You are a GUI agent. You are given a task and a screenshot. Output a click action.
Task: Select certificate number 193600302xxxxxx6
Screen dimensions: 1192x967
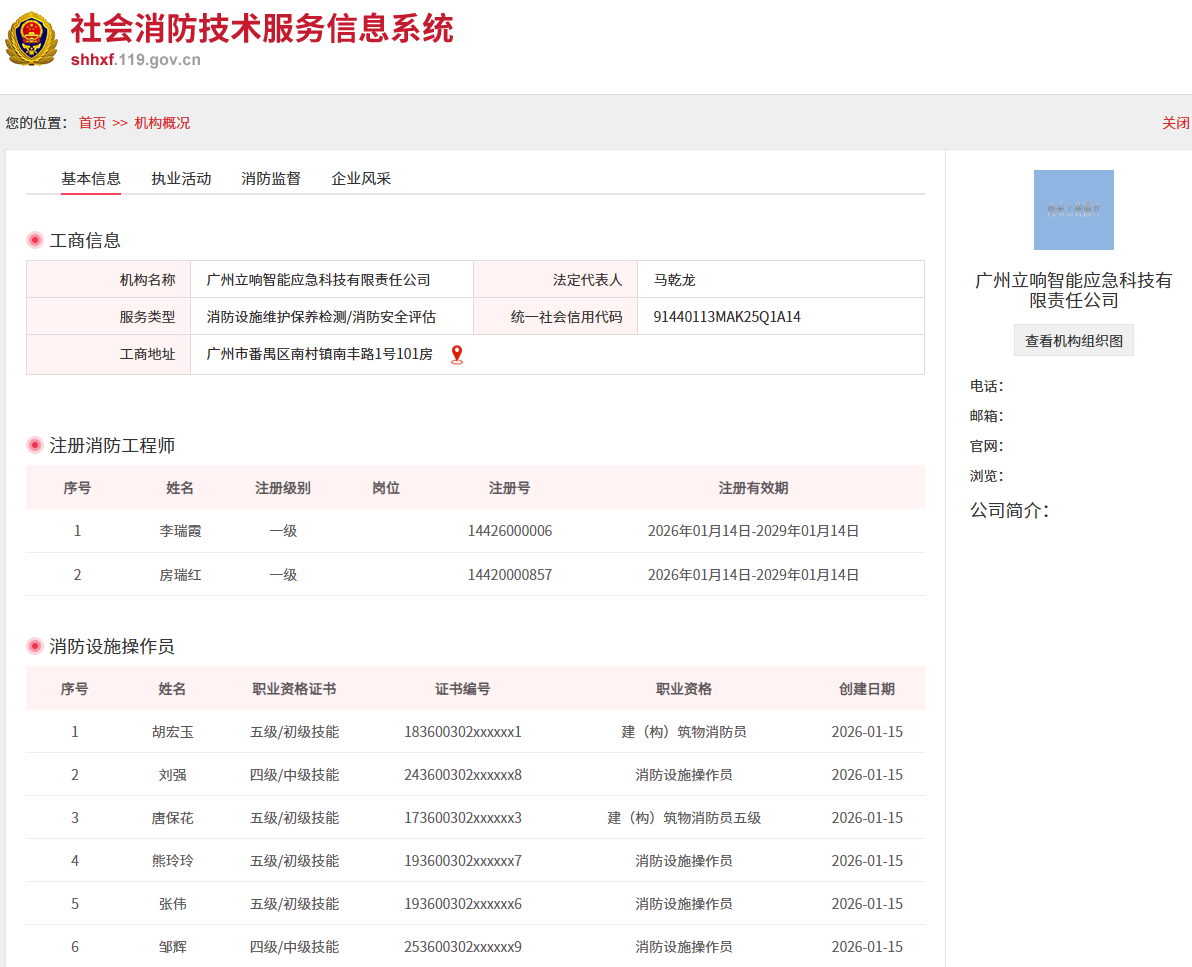coord(463,903)
